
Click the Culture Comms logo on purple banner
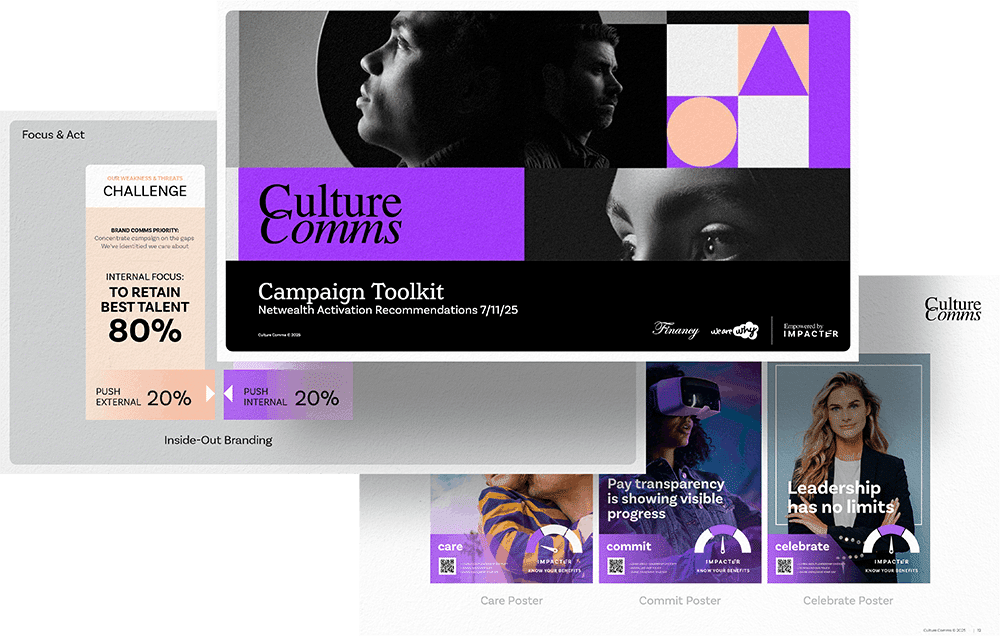point(330,214)
